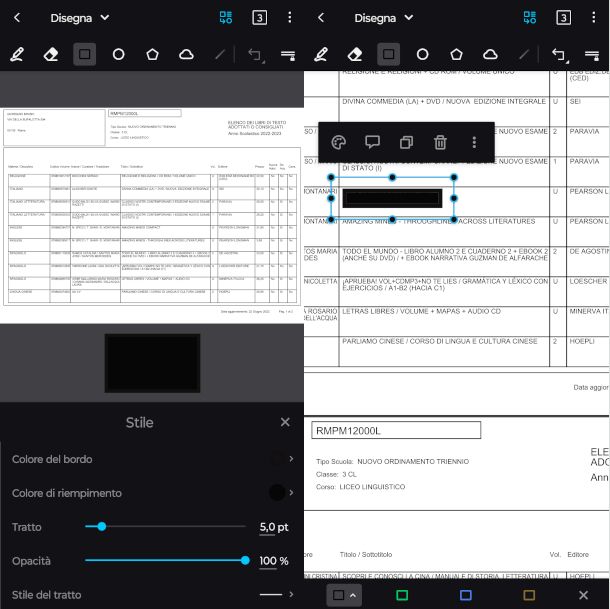Open view grid icon in right screen
Image resolution: width=610 pixels, height=609 pixels.
(529, 18)
